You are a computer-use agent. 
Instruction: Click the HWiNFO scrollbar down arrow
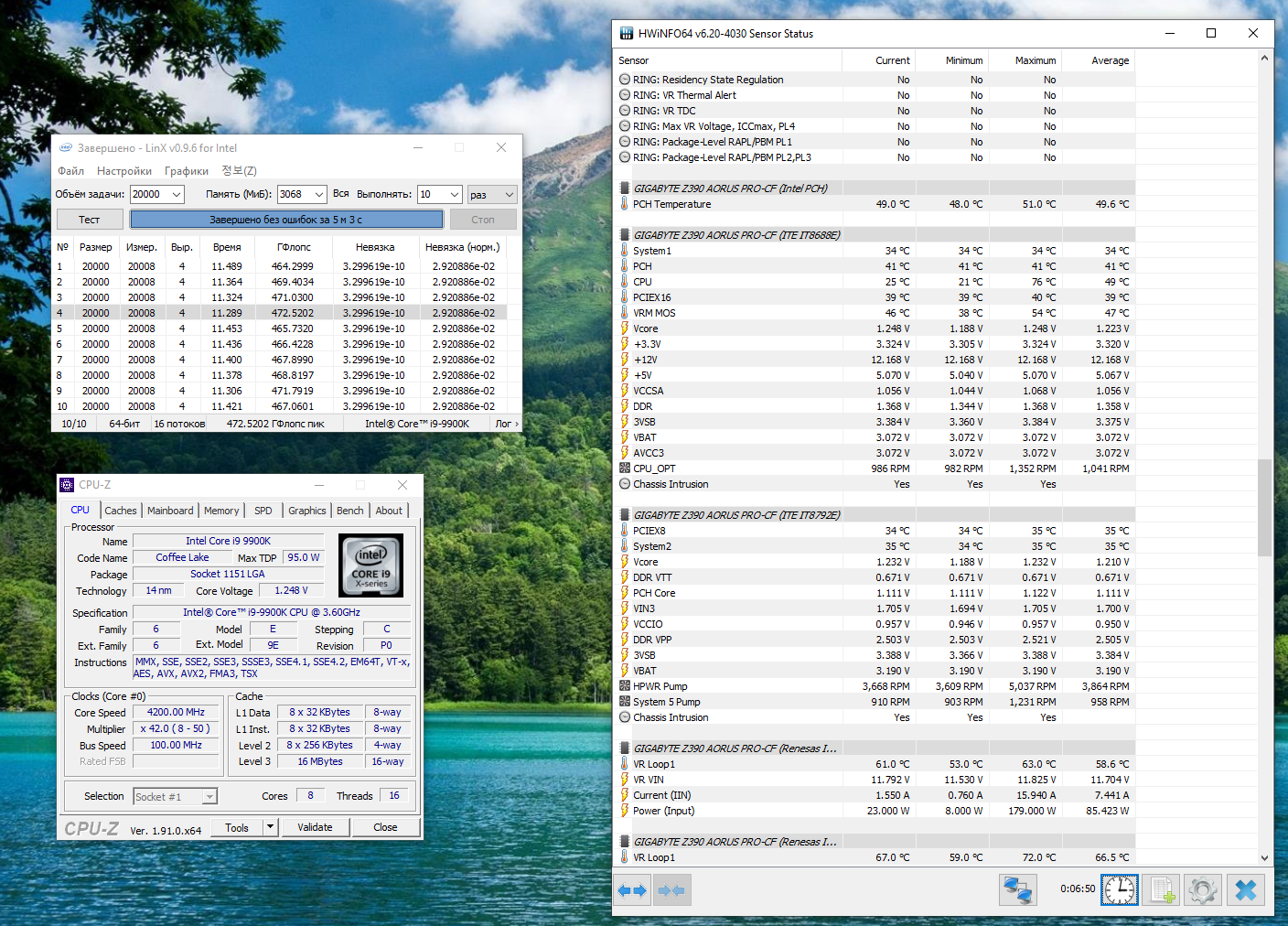[1264, 858]
